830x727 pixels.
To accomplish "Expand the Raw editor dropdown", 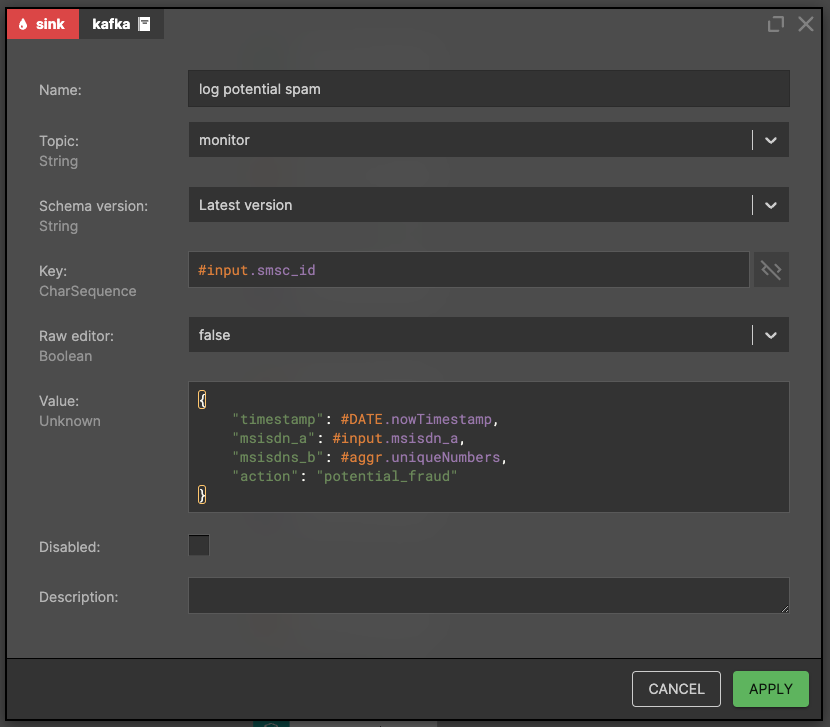I will 771,335.
